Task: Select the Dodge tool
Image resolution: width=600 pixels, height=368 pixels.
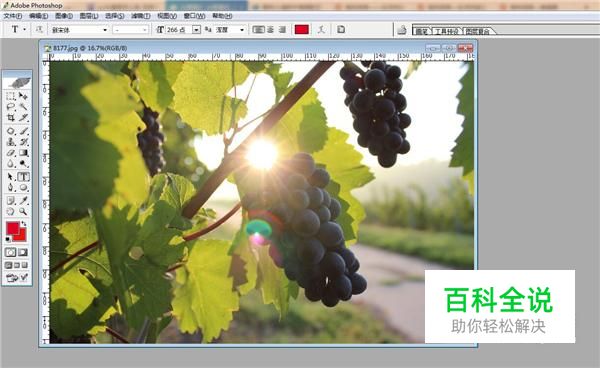Action: click(24, 163)
